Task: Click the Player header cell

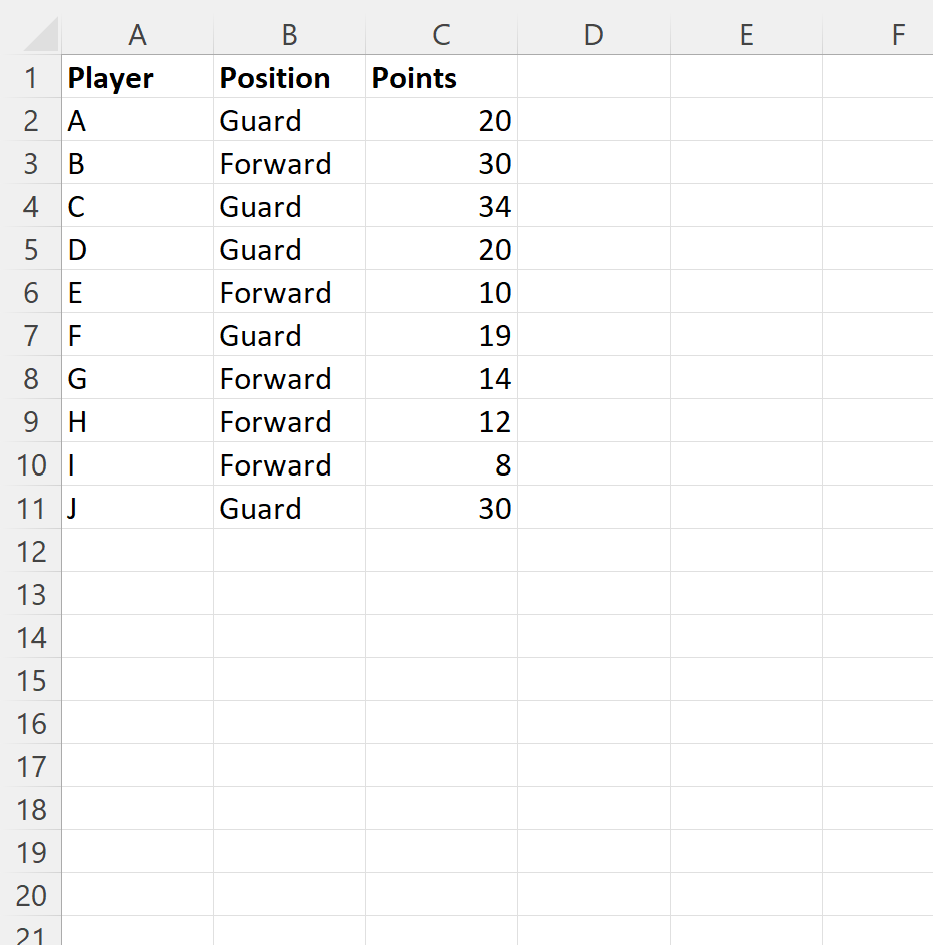Action: point(137,77)
